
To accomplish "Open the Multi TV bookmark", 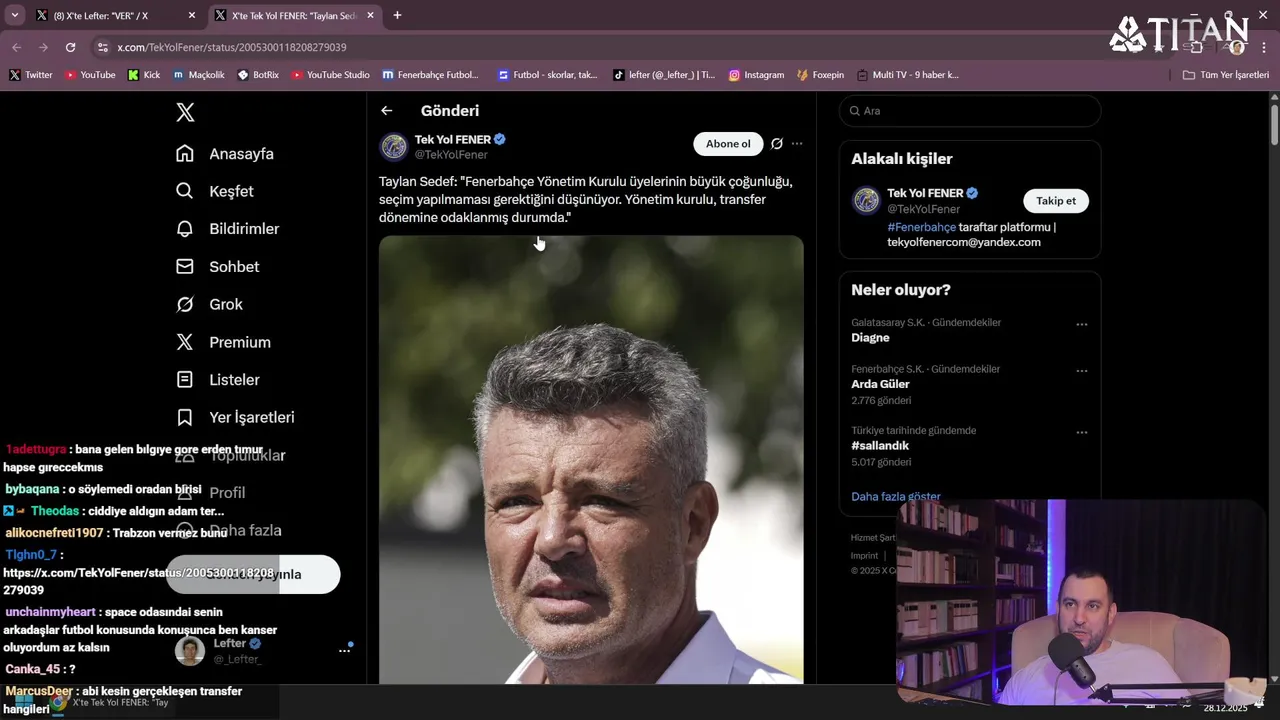I will (x=908, y=75).
